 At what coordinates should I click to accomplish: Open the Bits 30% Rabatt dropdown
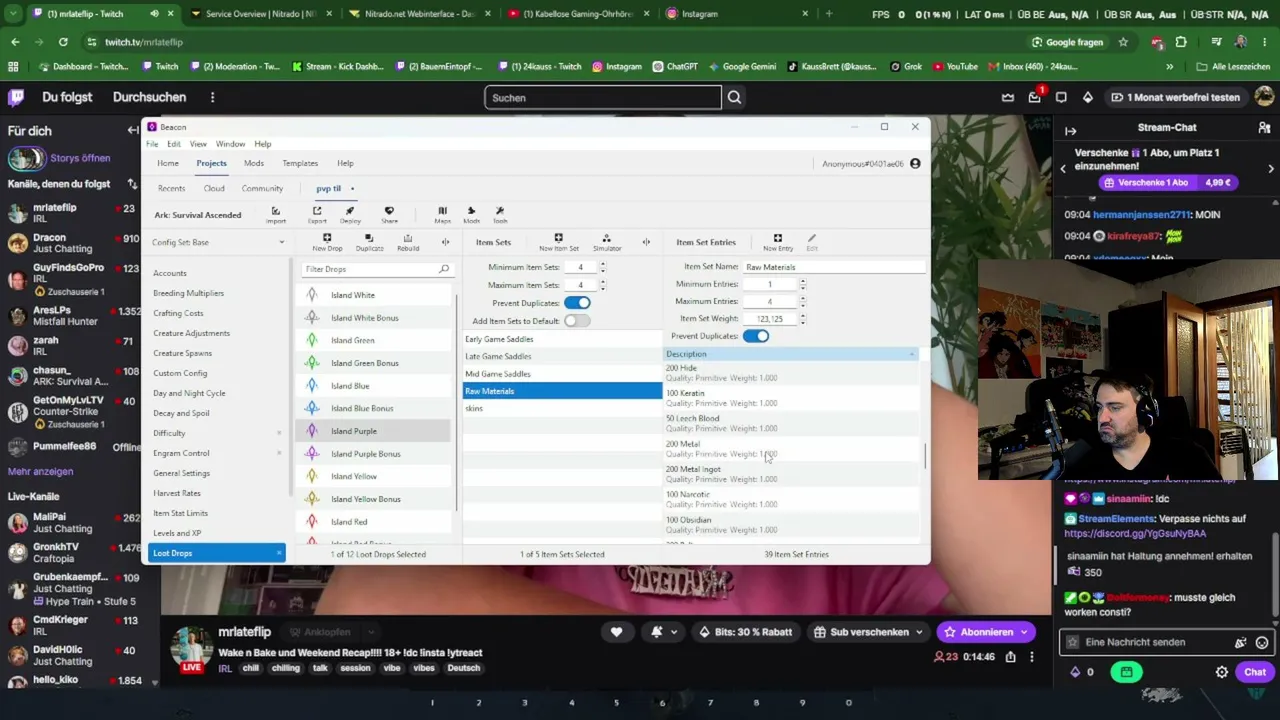[x=745, y=632]
